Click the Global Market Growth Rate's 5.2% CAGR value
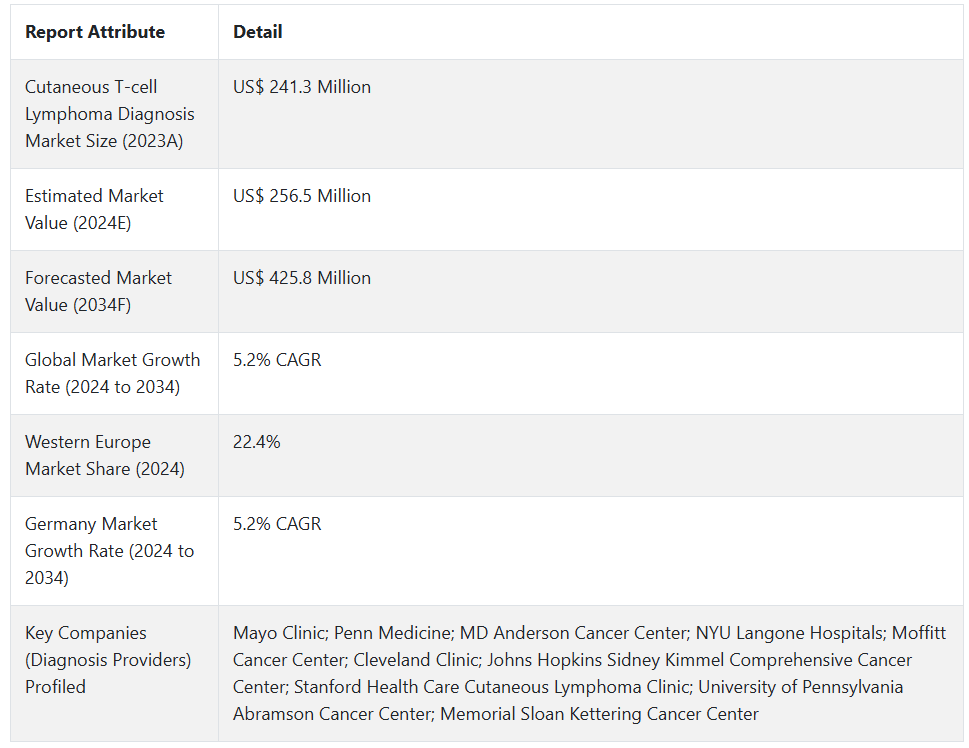The width and height of the screenshot is (969, 748). tap(277, 360)
